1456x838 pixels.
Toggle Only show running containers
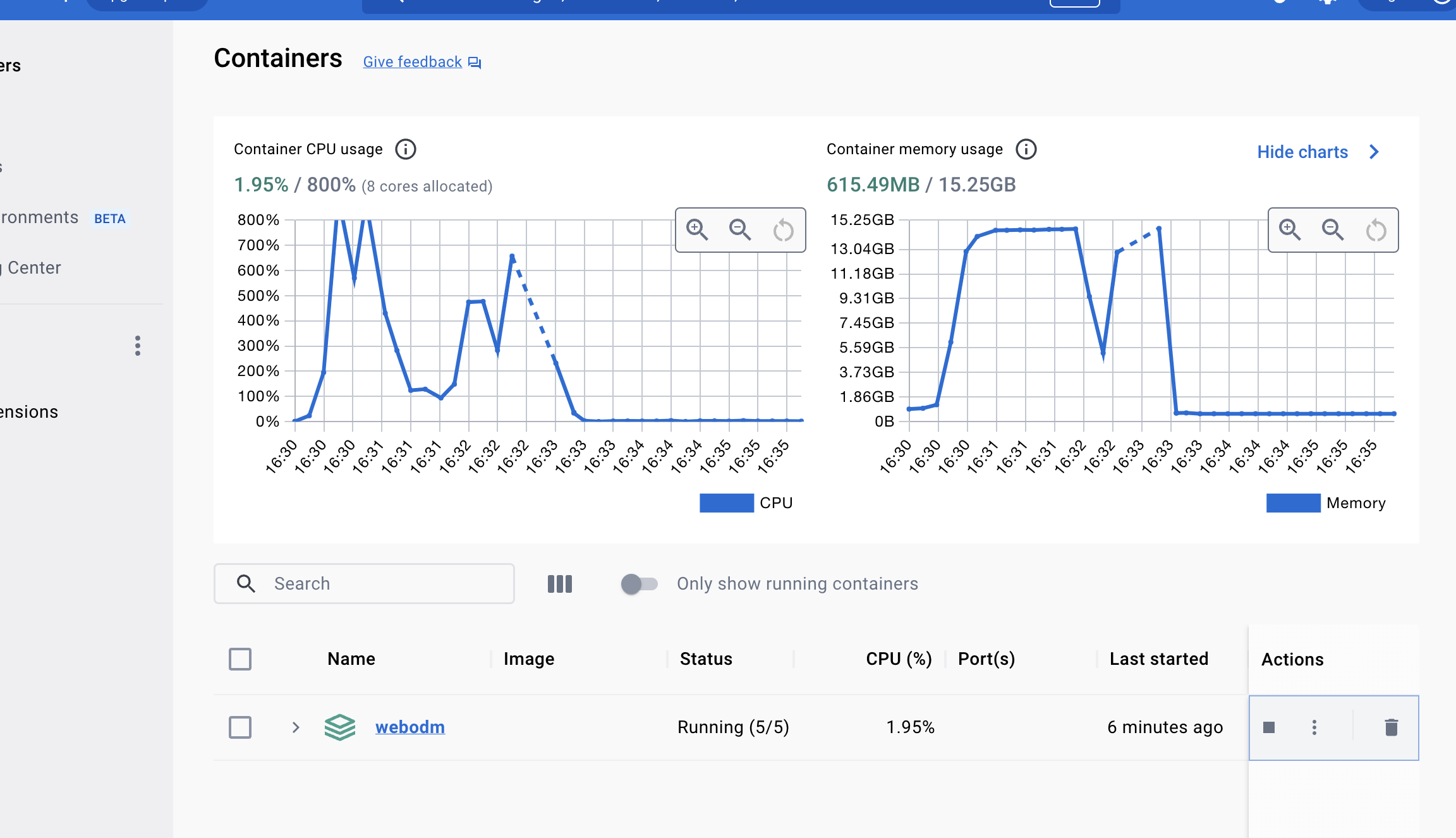(639, 584)
